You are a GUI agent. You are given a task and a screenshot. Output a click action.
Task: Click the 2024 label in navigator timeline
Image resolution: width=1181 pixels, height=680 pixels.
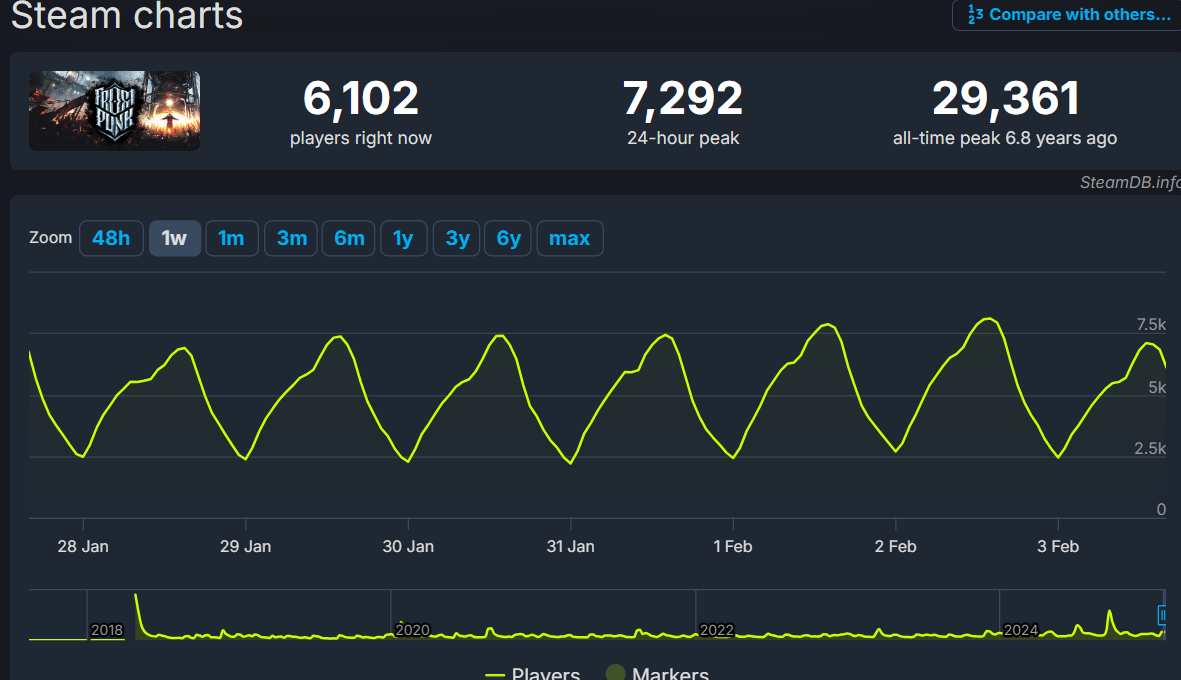coord(1021,630)
